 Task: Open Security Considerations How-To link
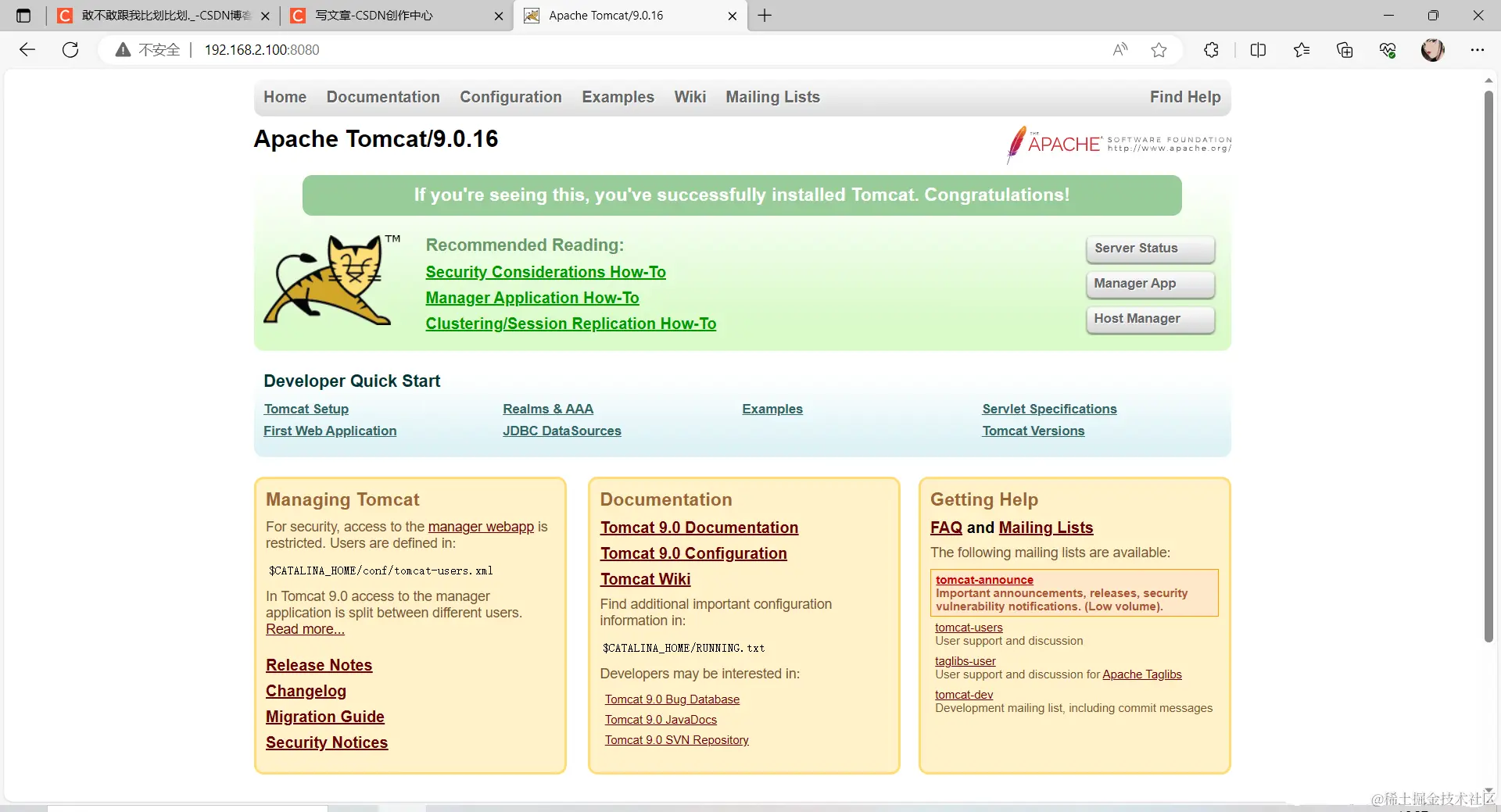pyautogui.click(x=546, y=272)
